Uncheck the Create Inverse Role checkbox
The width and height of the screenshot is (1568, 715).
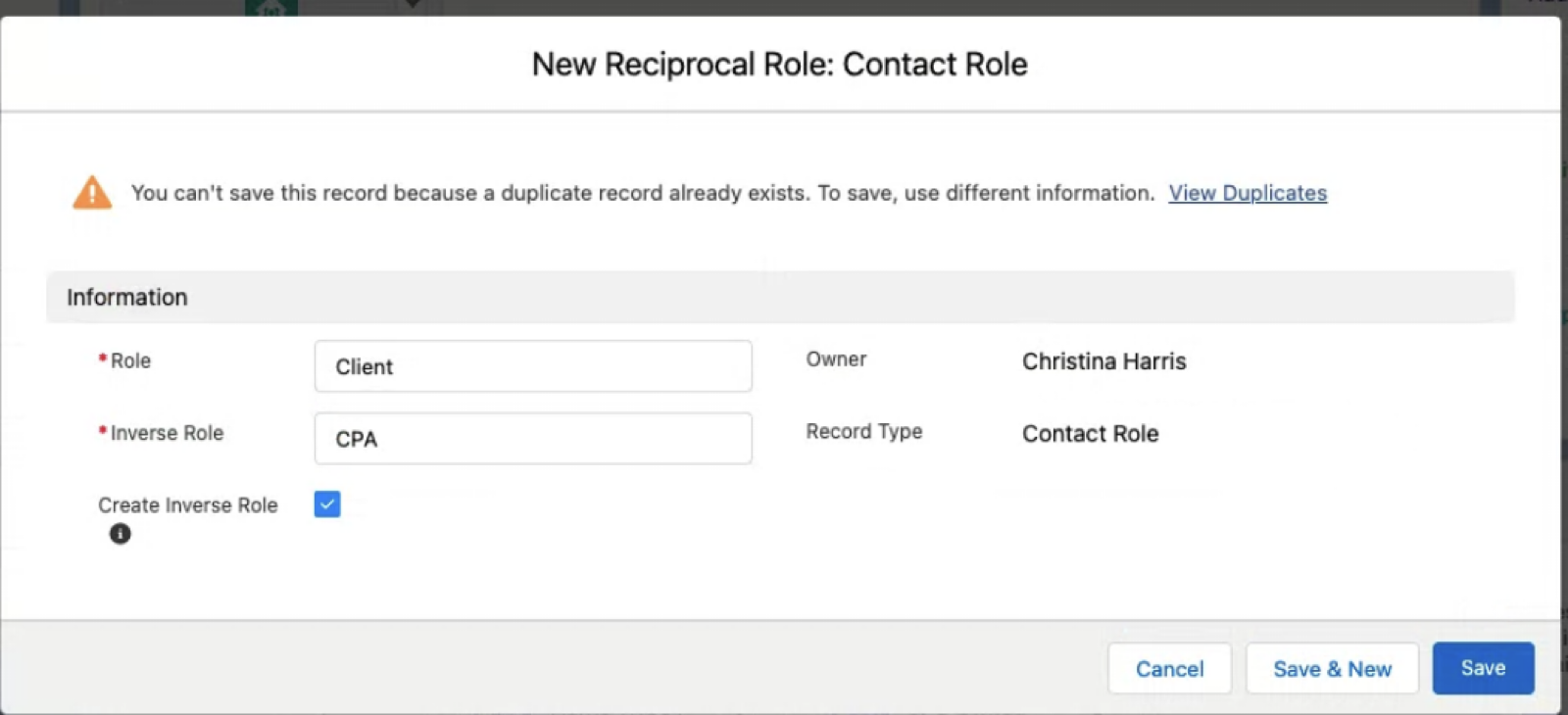pyautogui.click(x=327, y=504)
